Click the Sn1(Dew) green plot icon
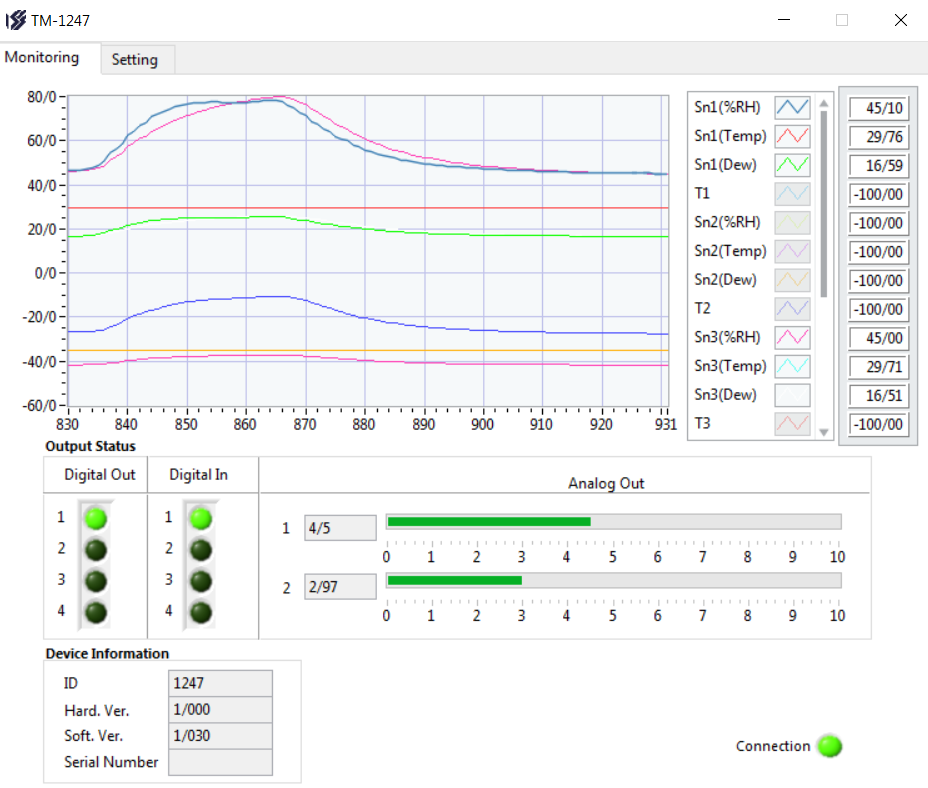Viewport: 928px width, 788px height. click(x=792, y=165)
